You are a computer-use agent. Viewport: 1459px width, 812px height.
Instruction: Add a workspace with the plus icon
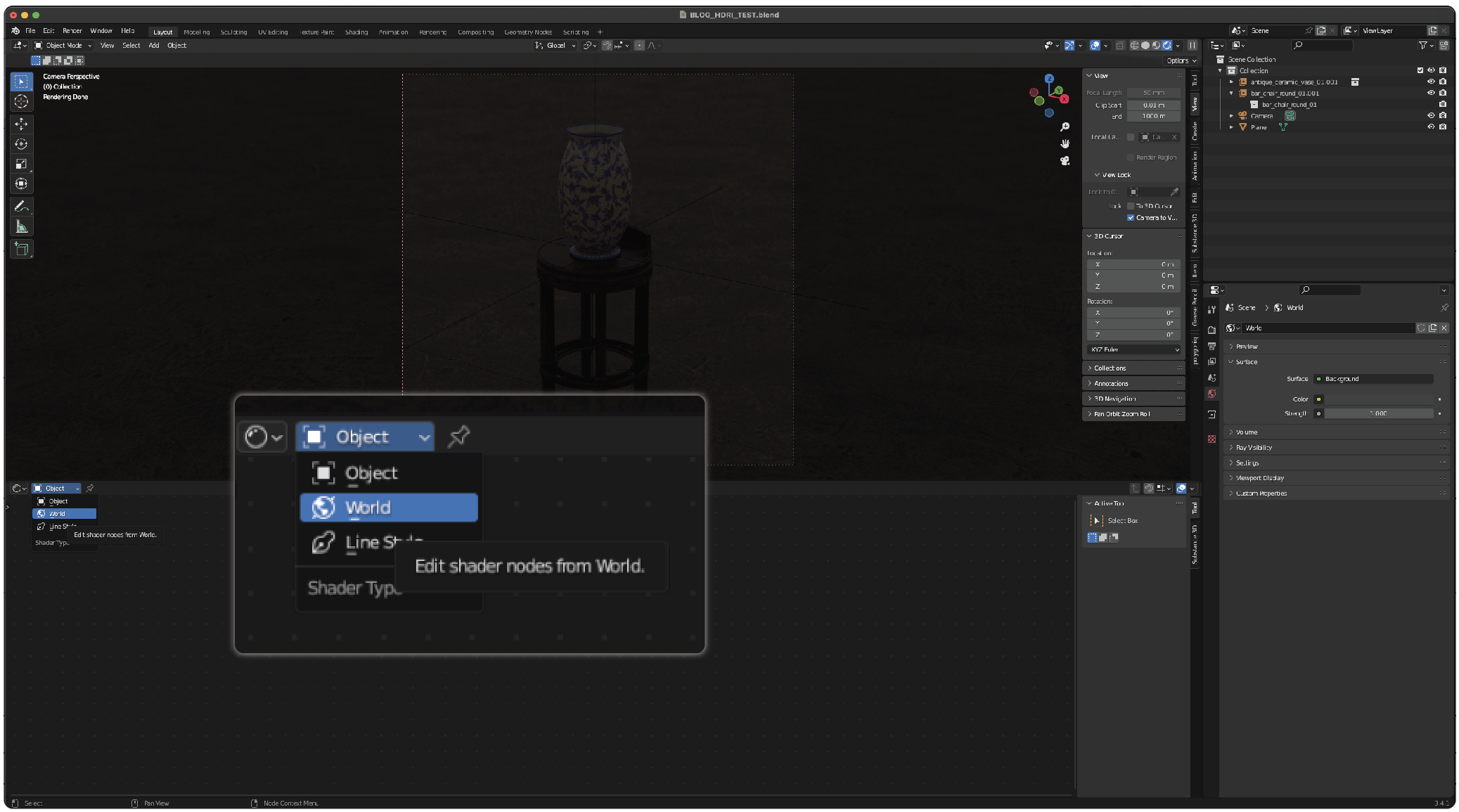[600, 32]
